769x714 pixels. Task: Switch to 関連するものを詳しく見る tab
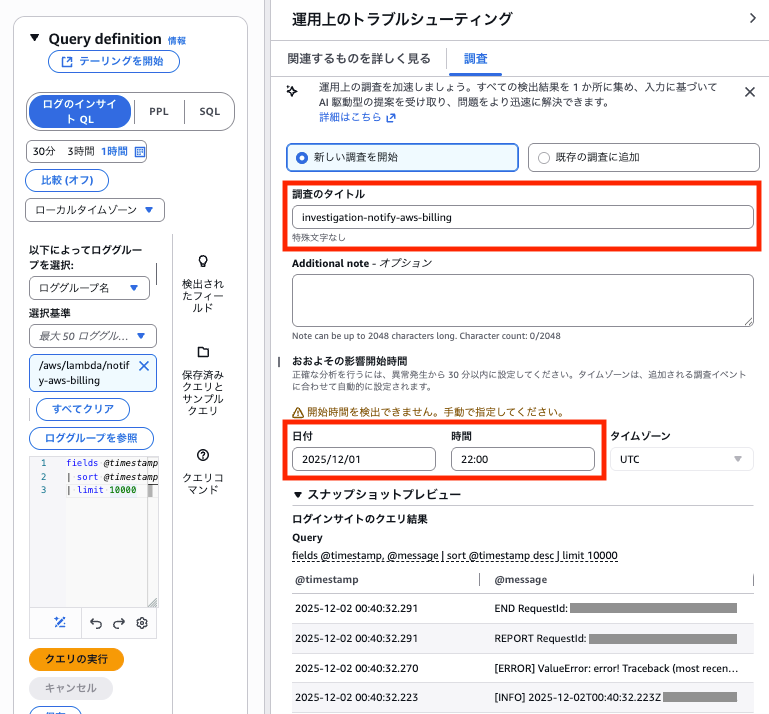pyautogui.click(x=359, y=58)
